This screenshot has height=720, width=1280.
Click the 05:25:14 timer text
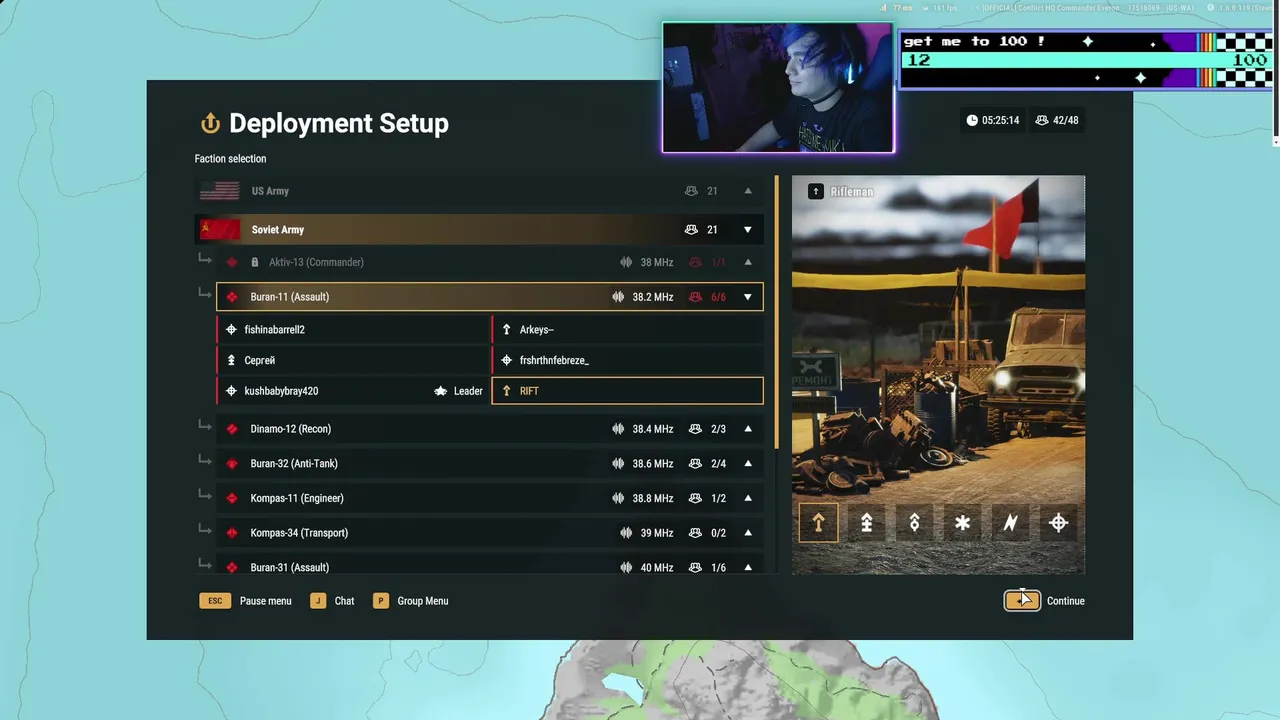coord(1000,120)
